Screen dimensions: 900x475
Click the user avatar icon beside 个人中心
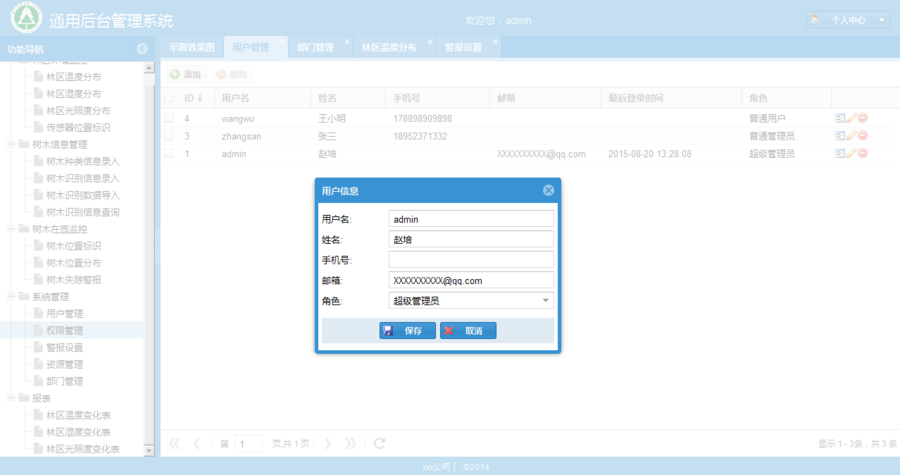click(815, 20)
